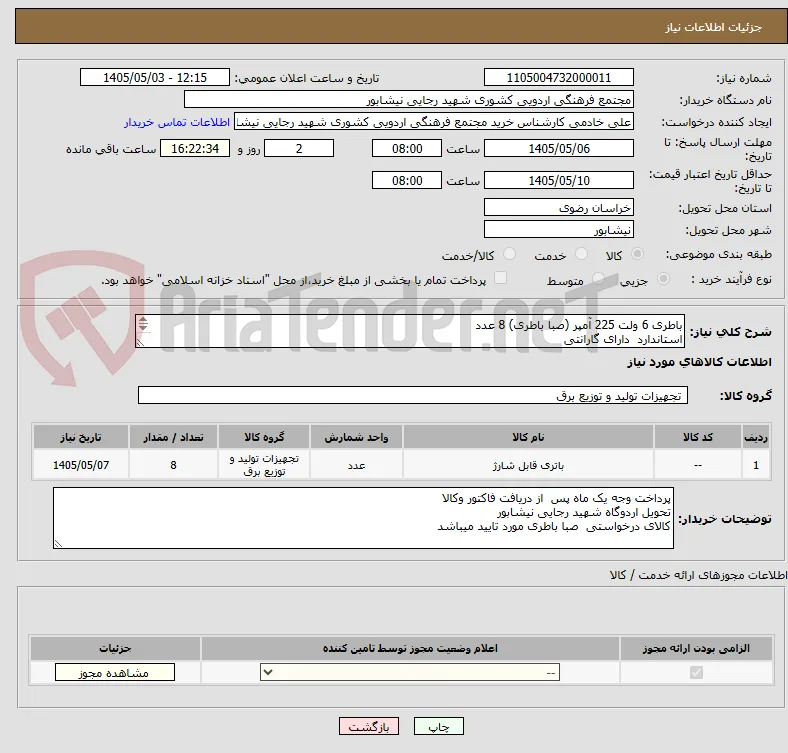
Task: Click the الزامی بودن ارائه مجوز header
Action: [696, 648]
